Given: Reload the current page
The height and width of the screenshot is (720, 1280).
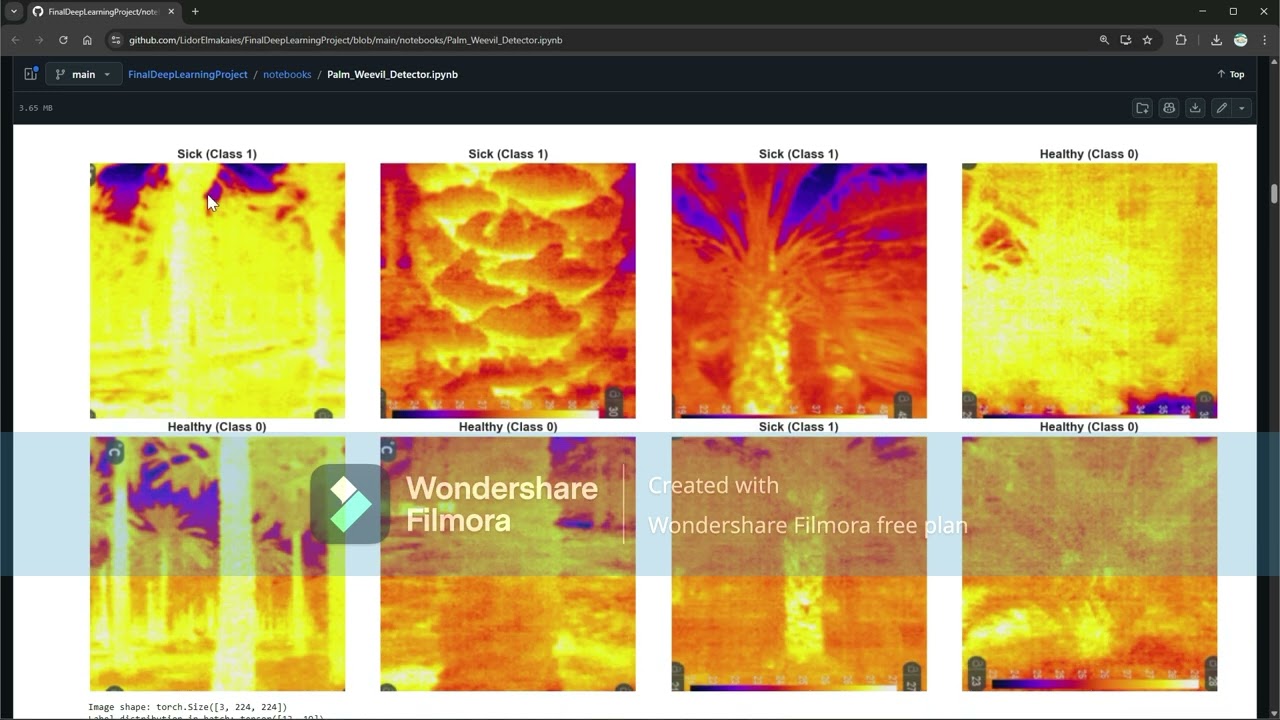Looking at the screenshot, I should coord(63,40).
